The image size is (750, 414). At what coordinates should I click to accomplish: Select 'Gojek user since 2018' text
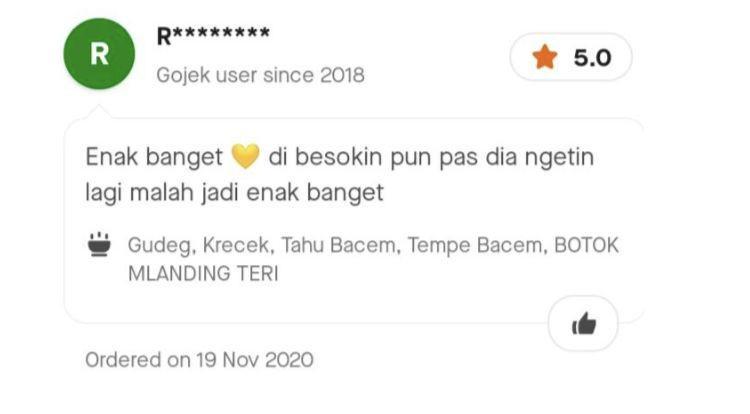[261, 75]
